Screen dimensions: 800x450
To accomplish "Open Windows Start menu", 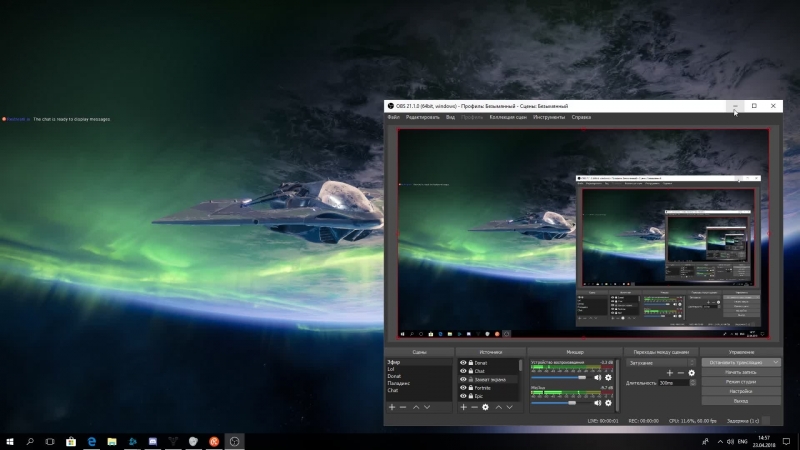I will coord(10,441).
